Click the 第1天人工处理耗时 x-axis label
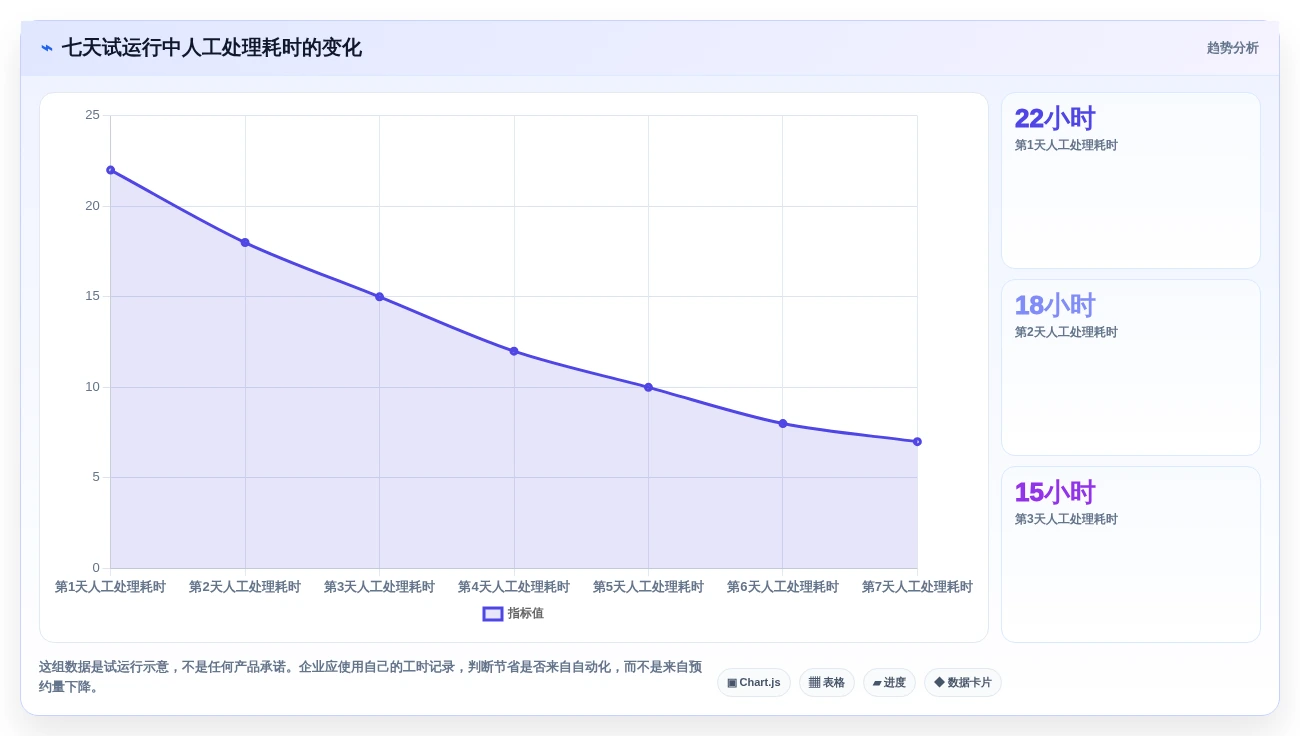 (x=111, y=587)
